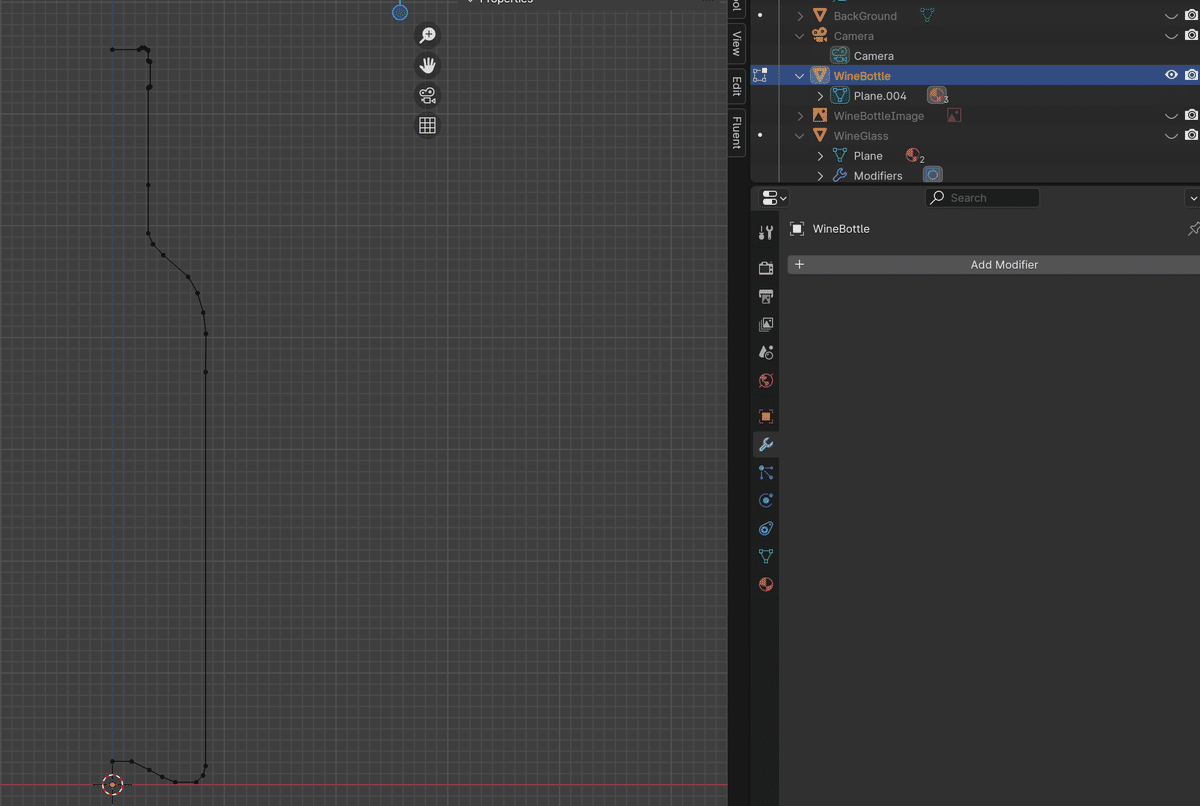This screenshot has height=806, width=1200.
Task: Open the Physics properties tab
Action: point(766,500)
